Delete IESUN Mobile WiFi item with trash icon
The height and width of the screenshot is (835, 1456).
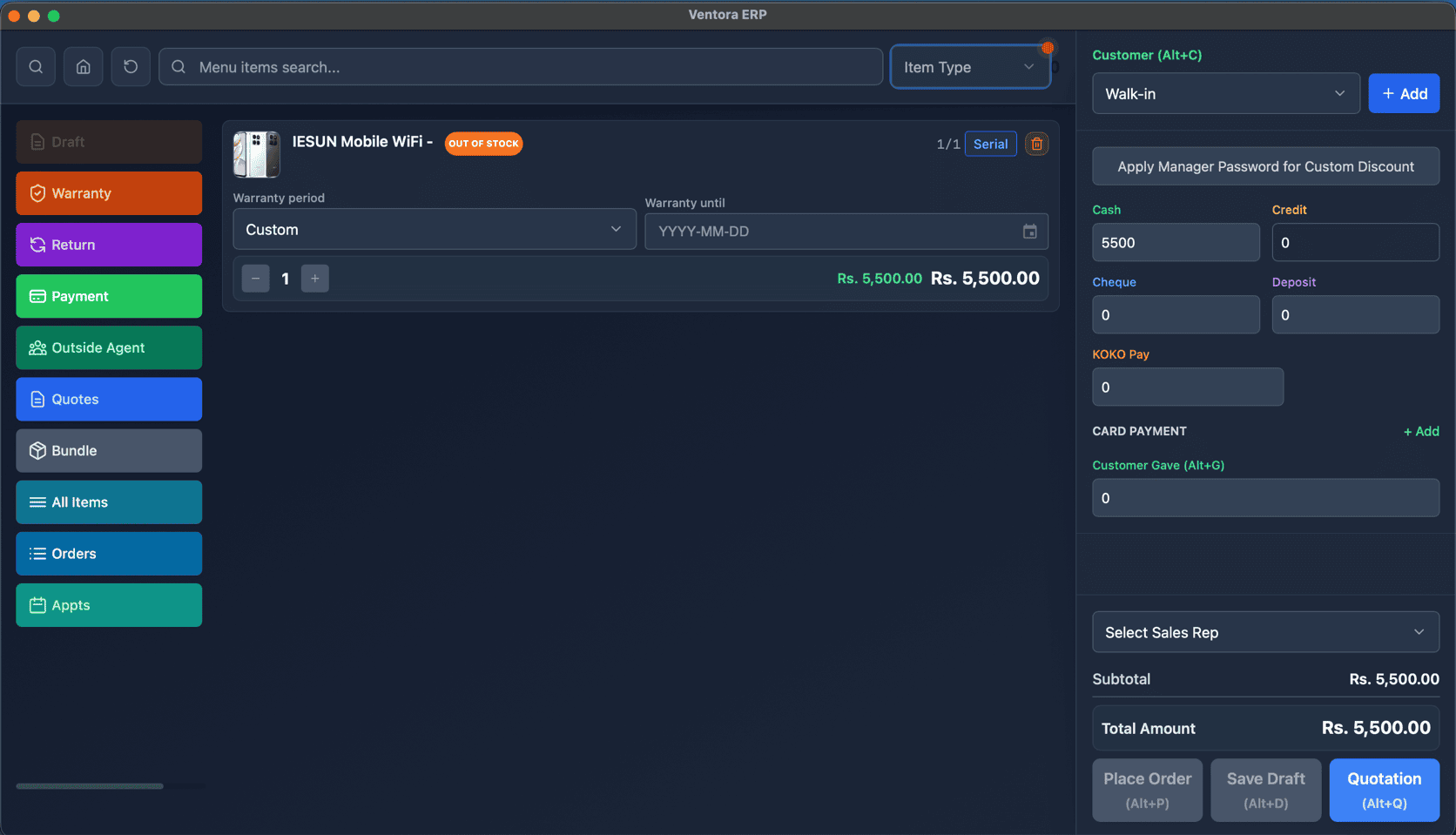tap(1036, 144)
